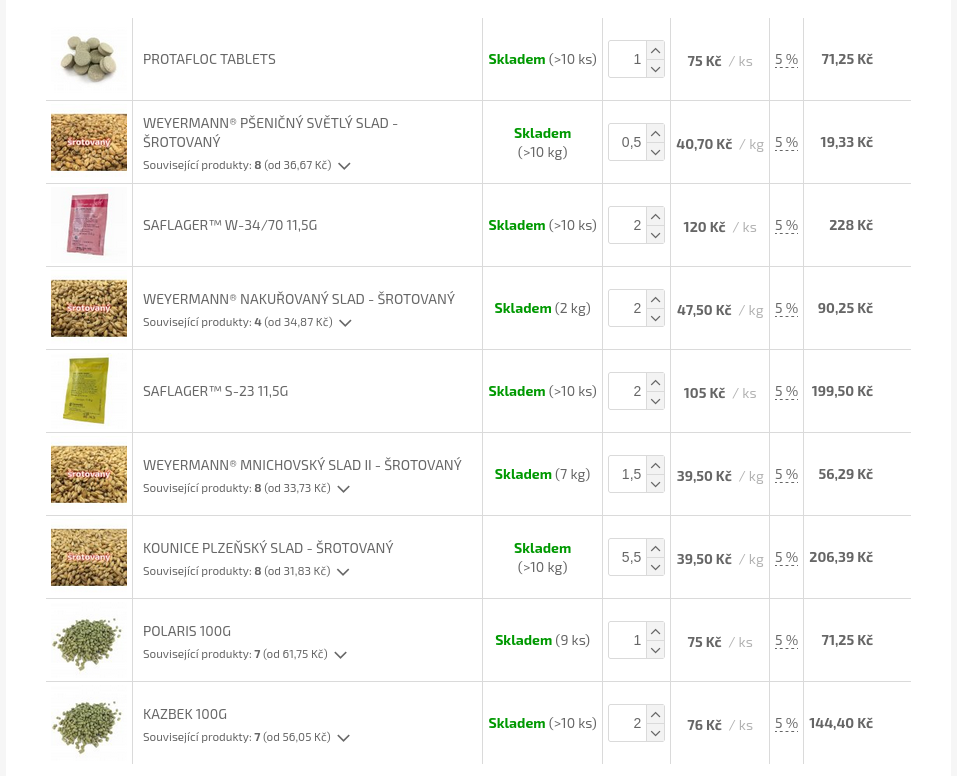957x776 pixels.
Task: Expand related products for Polaris 100G
Action: coord(340,655)
